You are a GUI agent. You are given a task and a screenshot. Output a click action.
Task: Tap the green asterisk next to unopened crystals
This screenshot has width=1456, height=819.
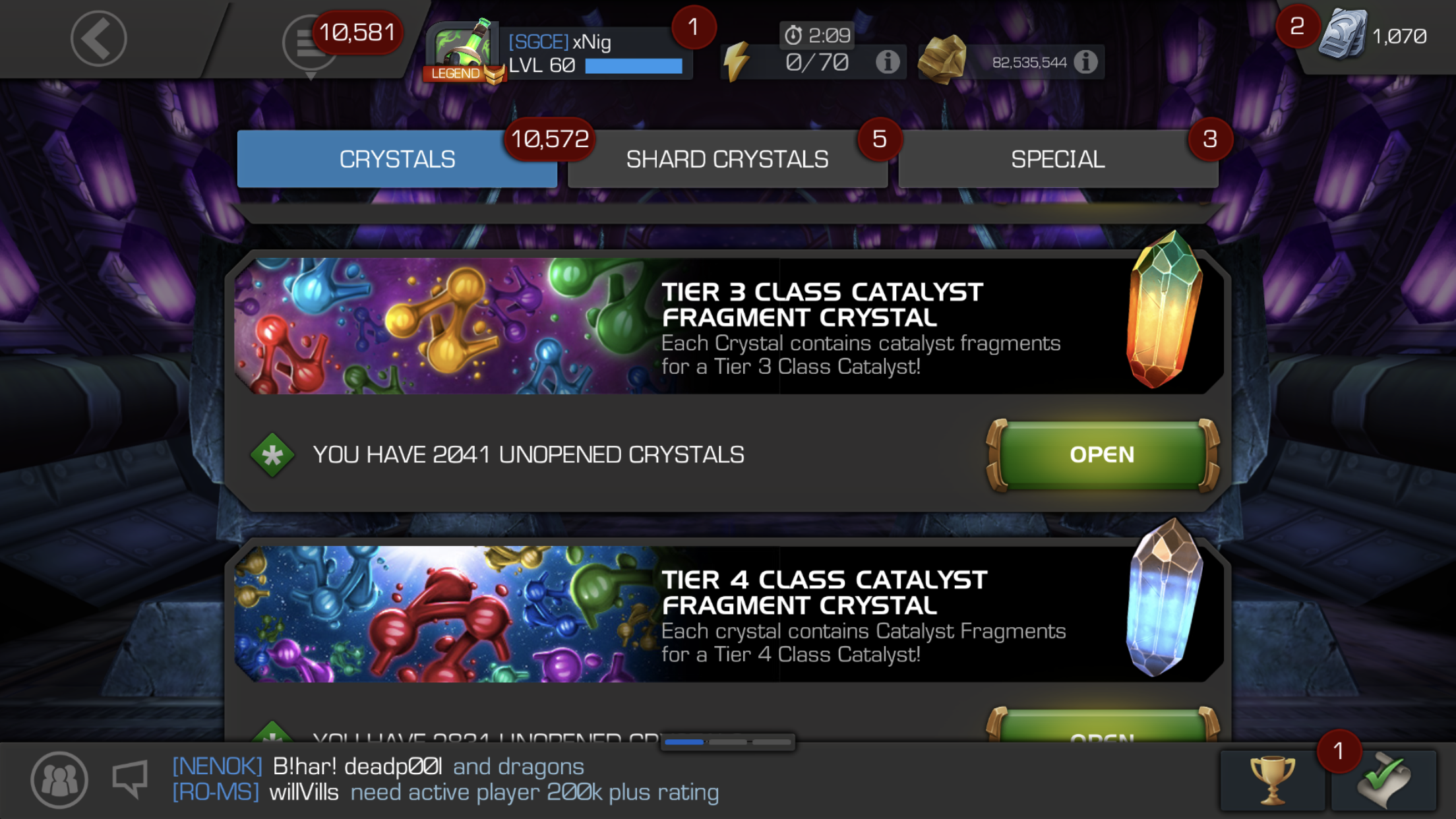tap(272, 455)
